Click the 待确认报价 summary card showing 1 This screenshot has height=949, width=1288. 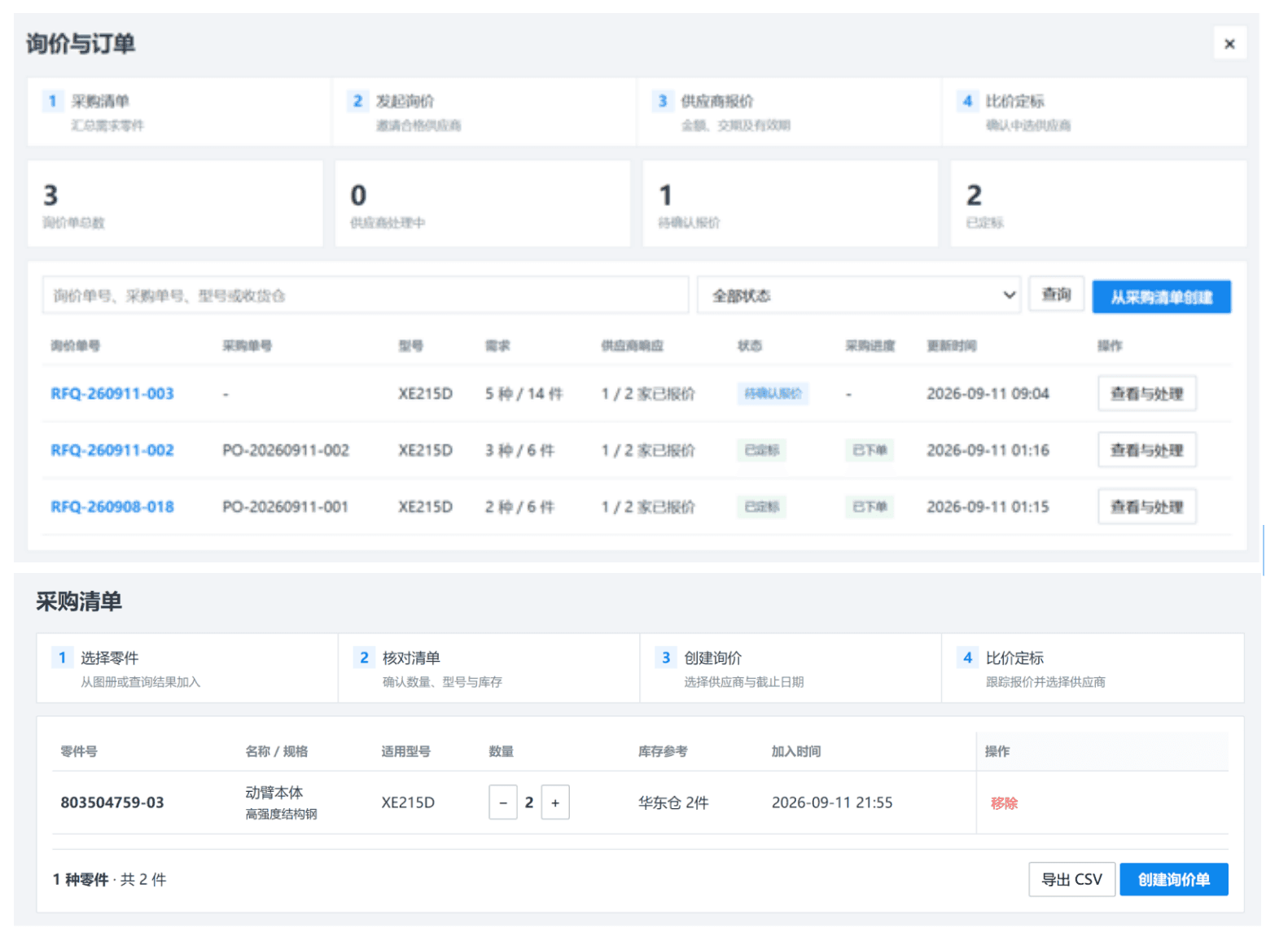pyautogui.click(x=791, y=203)
